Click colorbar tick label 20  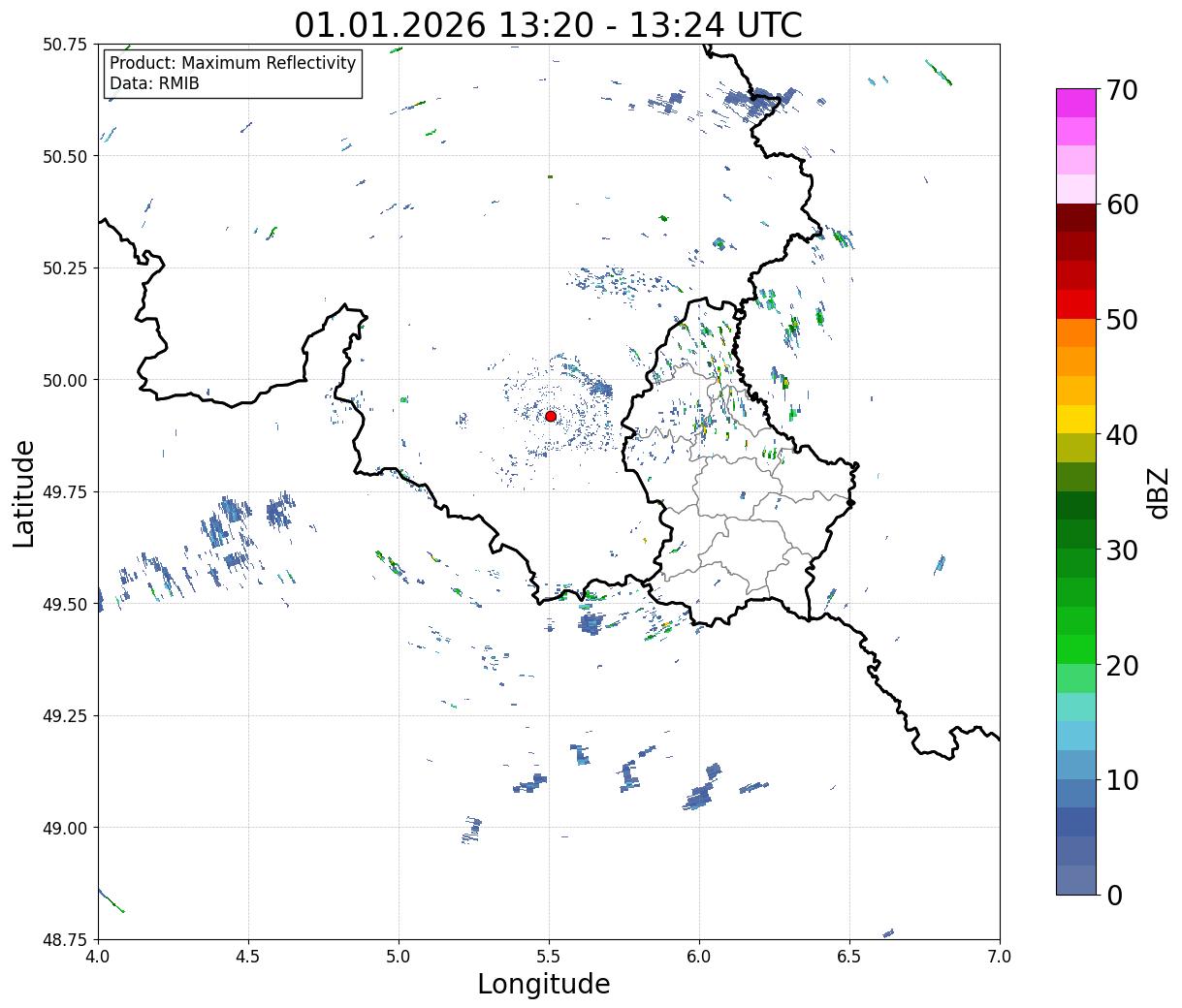coord(1122,665)
